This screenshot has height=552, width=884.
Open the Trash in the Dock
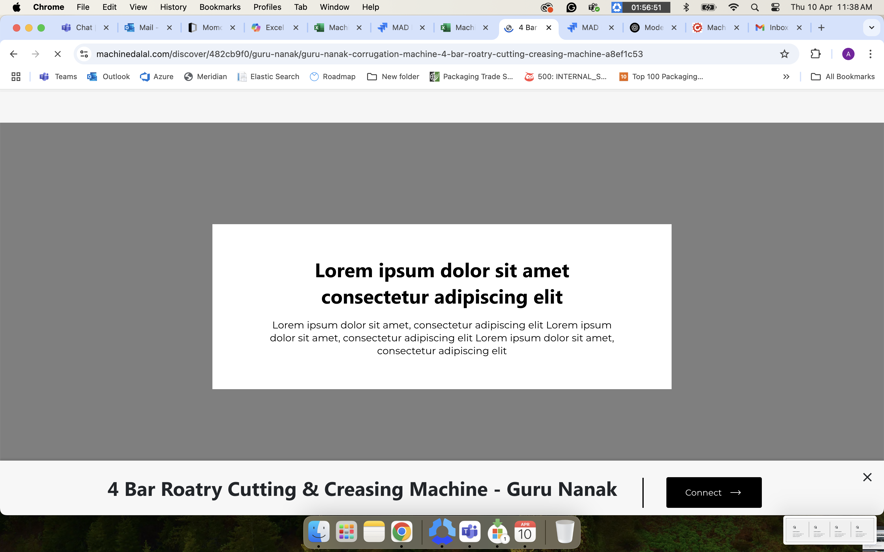(x=564, y=532)
